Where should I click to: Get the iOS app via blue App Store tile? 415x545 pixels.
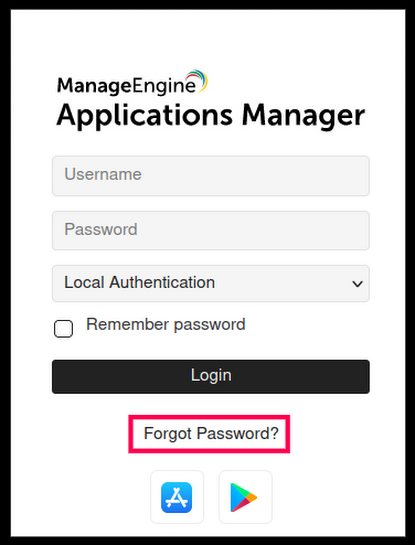177,497
